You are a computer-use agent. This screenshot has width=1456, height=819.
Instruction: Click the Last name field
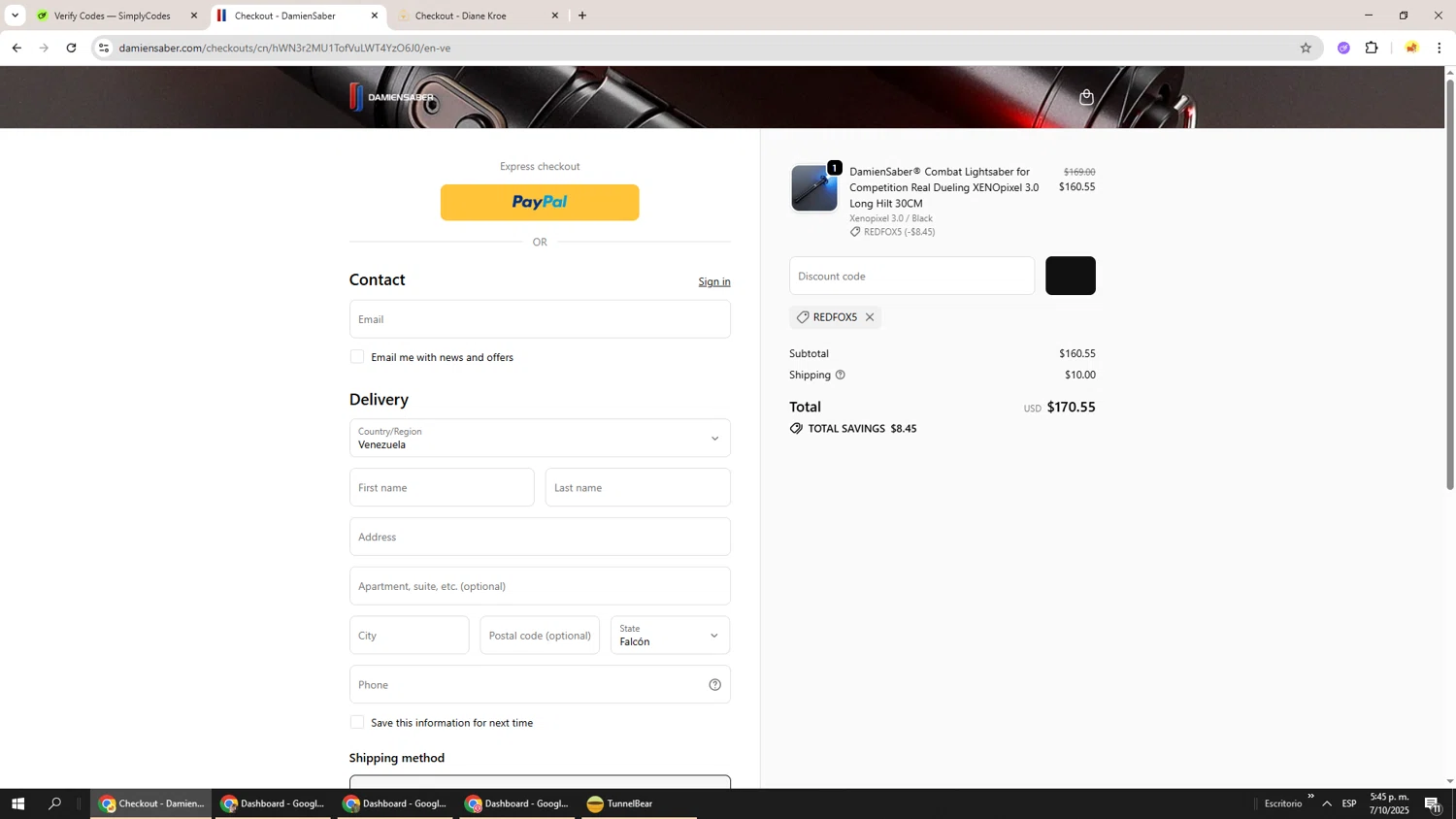click(x=638, y=488)
